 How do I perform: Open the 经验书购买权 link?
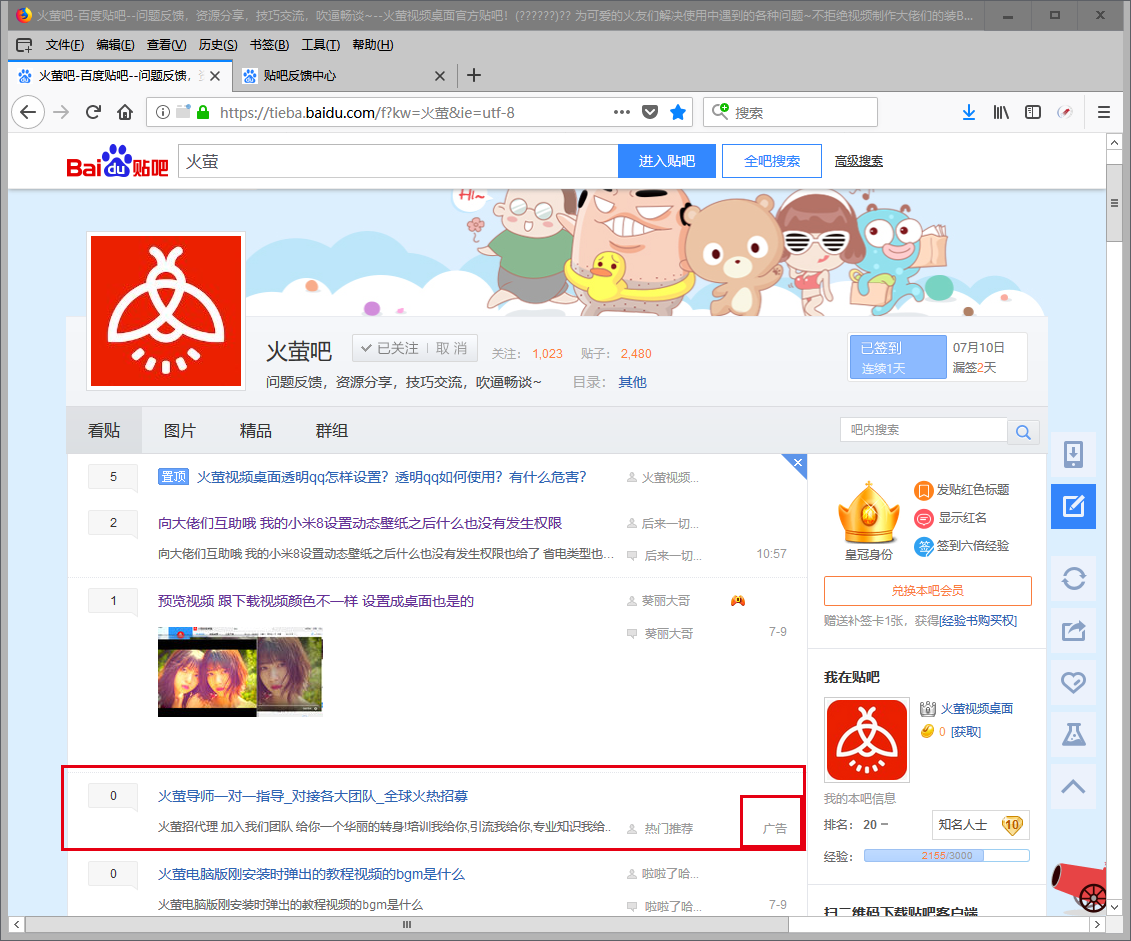point(979,621)
